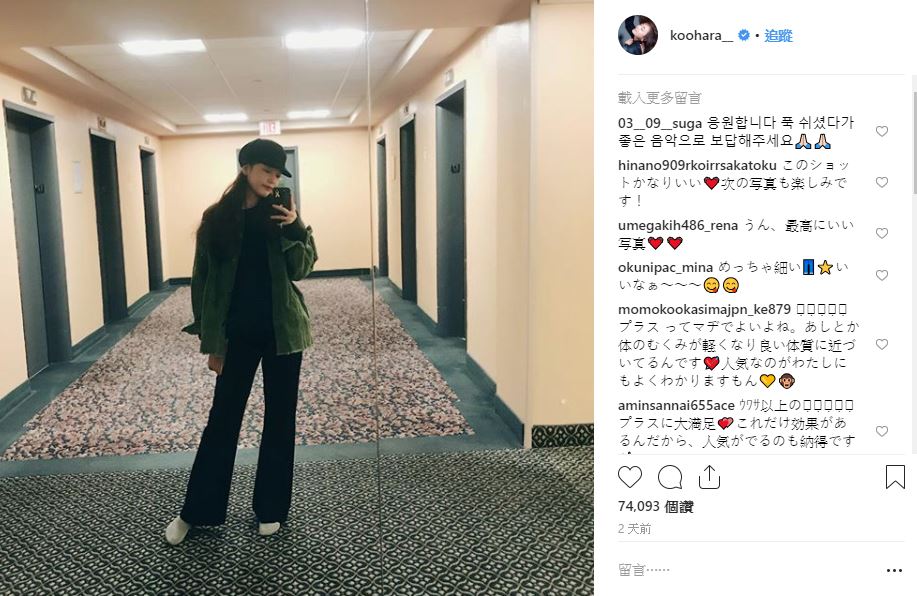Like the comment by aminsannai655ace
This screenshot has width=917, height=596.
[881, 432]
